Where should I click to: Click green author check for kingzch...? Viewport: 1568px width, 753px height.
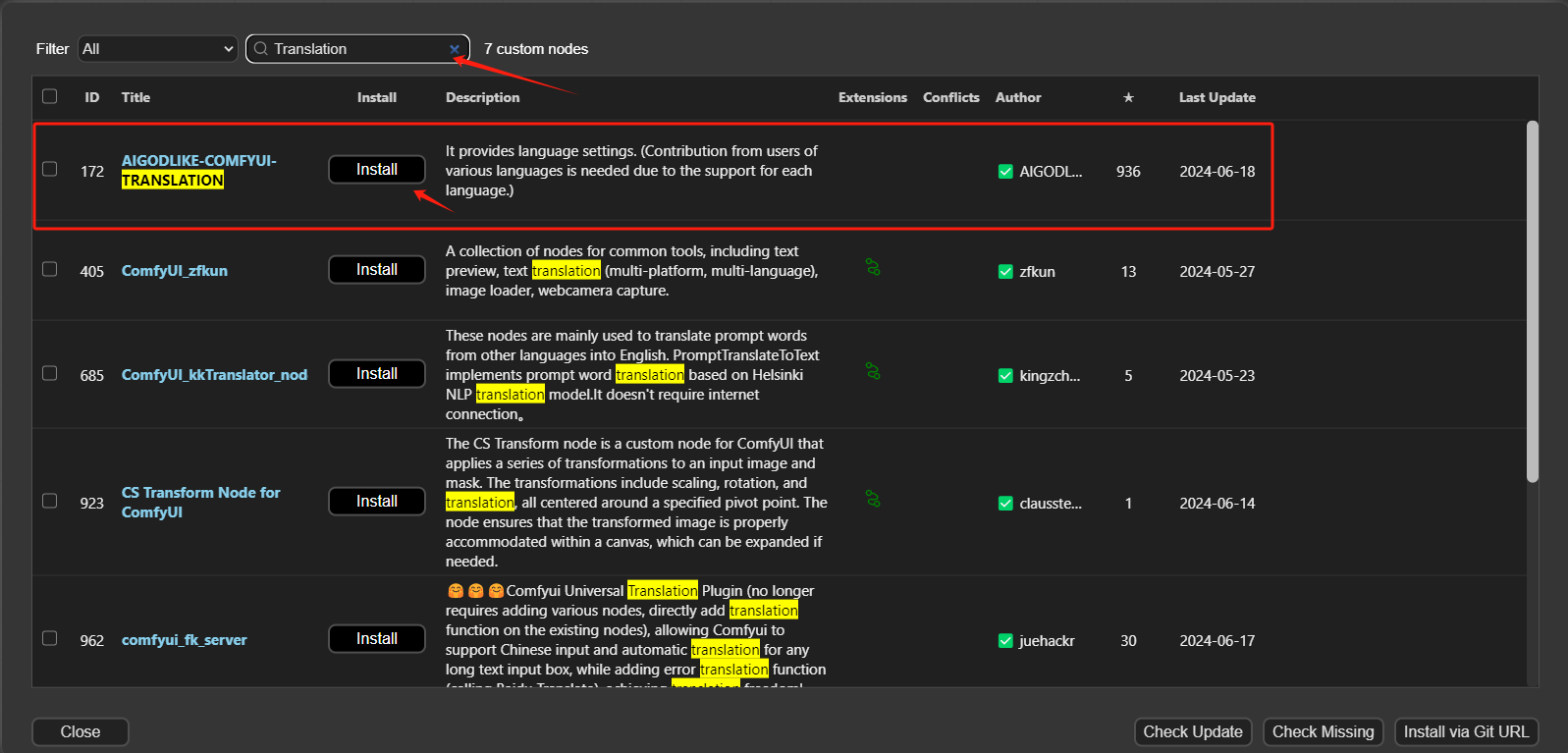point(1005,376)
